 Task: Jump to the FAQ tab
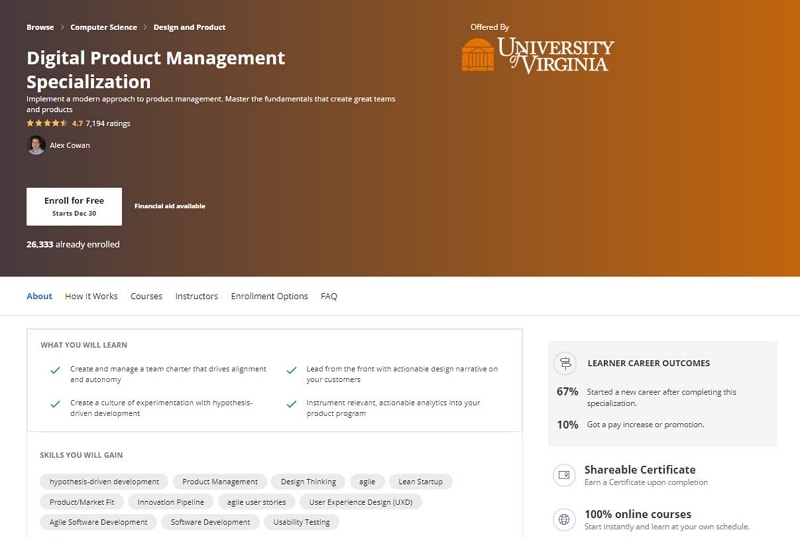pyautogui.click(x=329, y=296)
